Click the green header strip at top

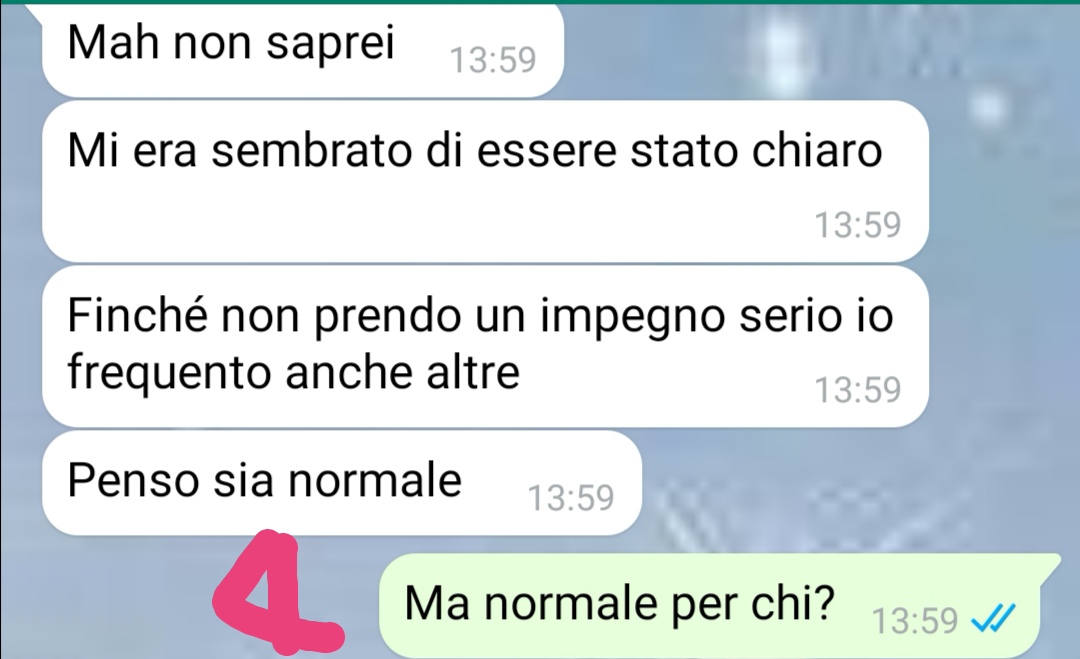click(540, 2)
